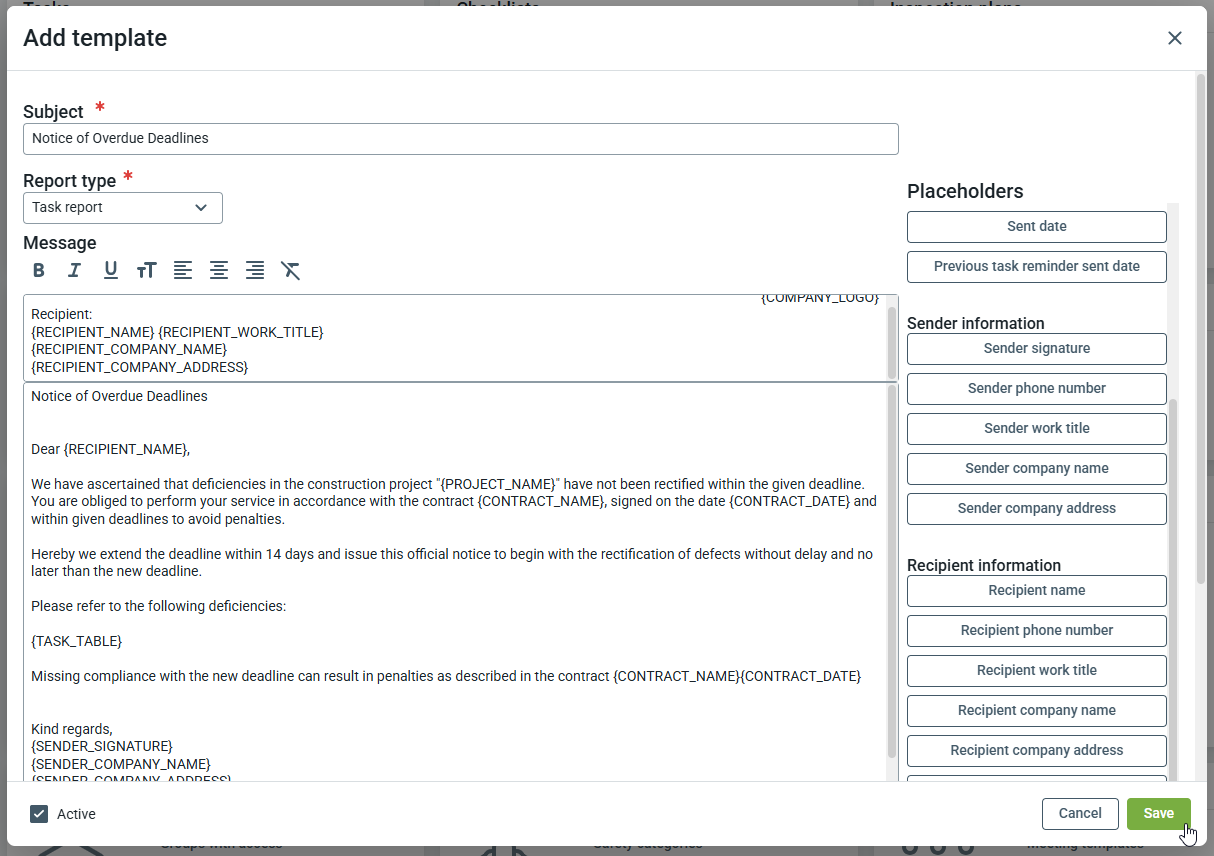Image resolution: width=1214 pixels, height=856 pixels.
Task: Cancel adding the template
Action: point(1079,813)
